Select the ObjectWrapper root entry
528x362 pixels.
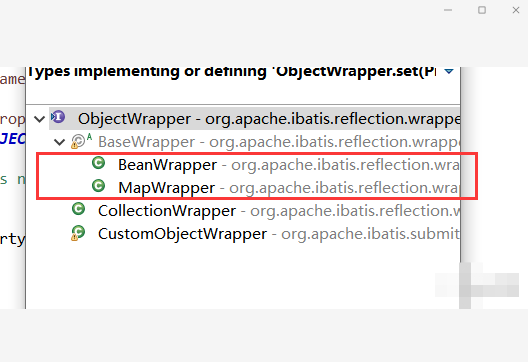tap(134, 119)
